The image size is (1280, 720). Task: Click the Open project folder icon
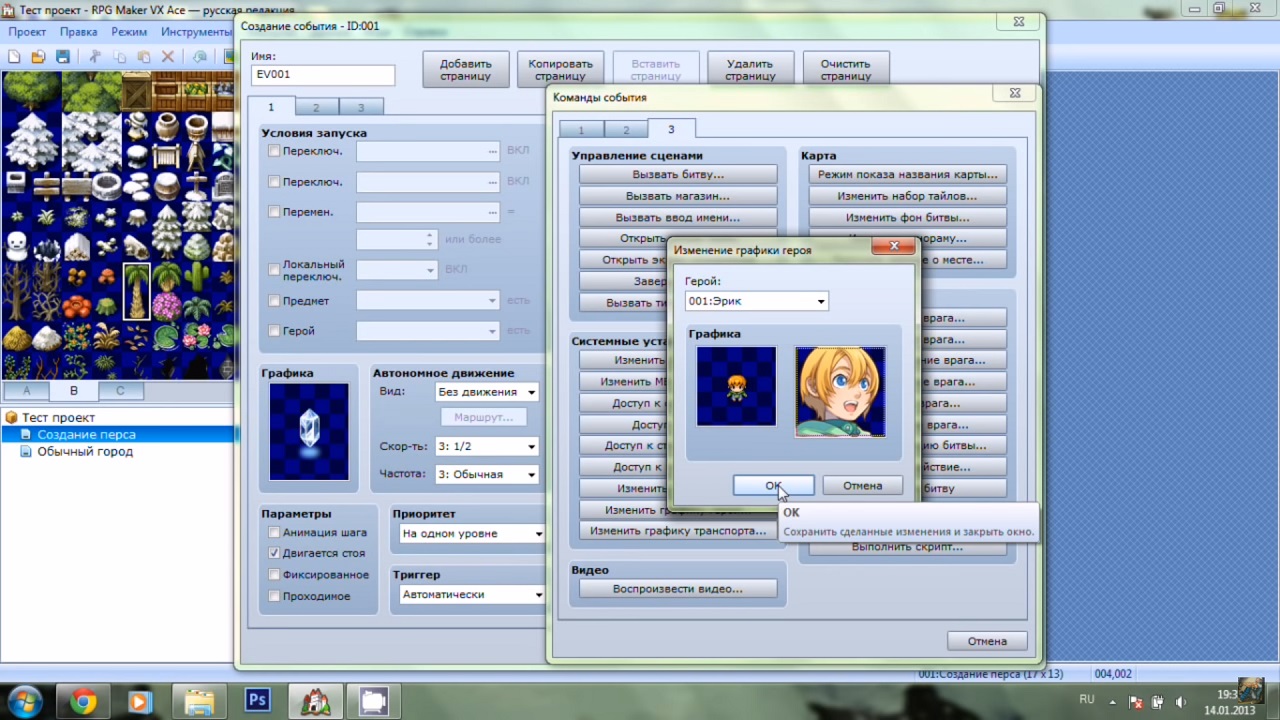click(38, 57)
